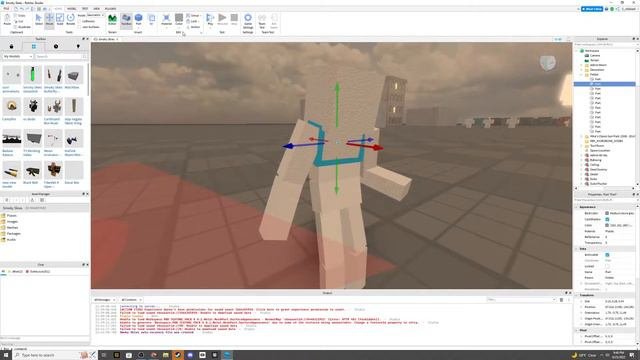Click the Lock tool in Edit group
640x360 pixels.
click(x=193, y=21)
